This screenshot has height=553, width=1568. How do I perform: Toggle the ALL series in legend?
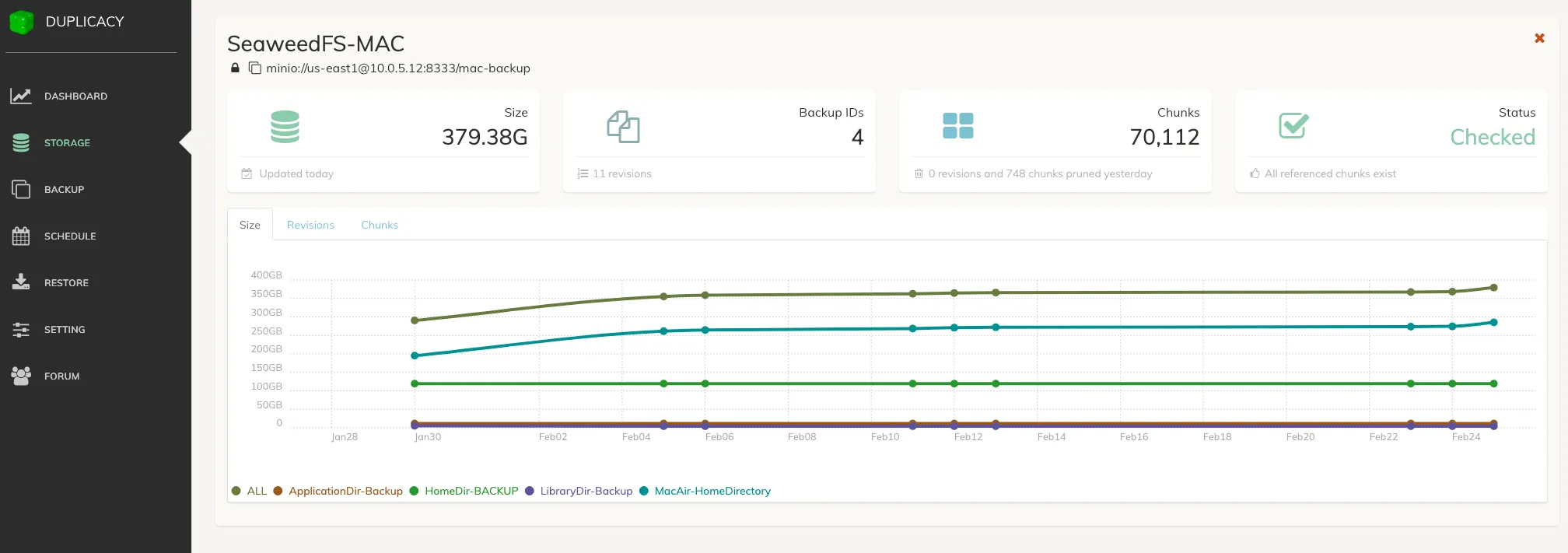tap(250, 491)
